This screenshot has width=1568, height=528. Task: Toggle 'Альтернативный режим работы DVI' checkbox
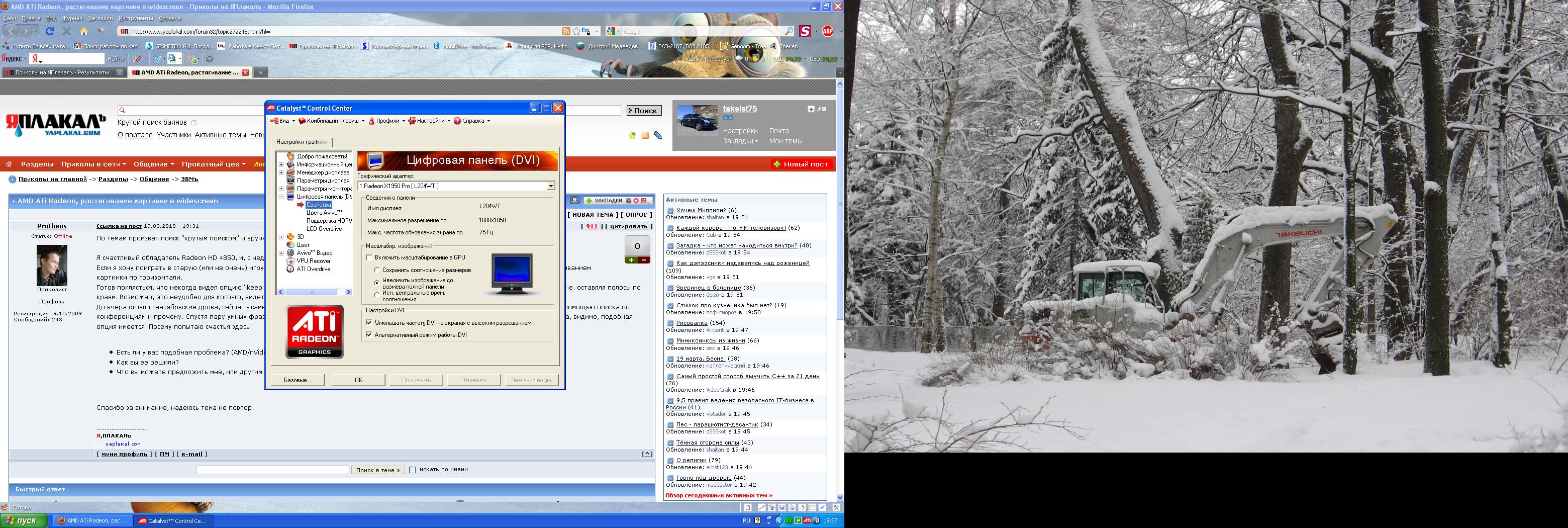click(369, 335)
